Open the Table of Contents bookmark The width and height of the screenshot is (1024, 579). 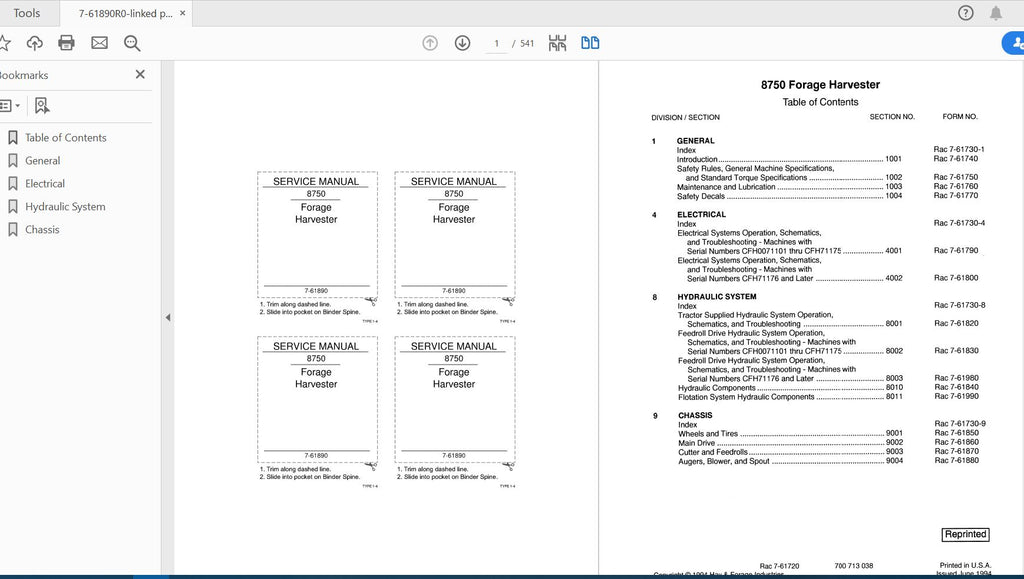[65, 138]
